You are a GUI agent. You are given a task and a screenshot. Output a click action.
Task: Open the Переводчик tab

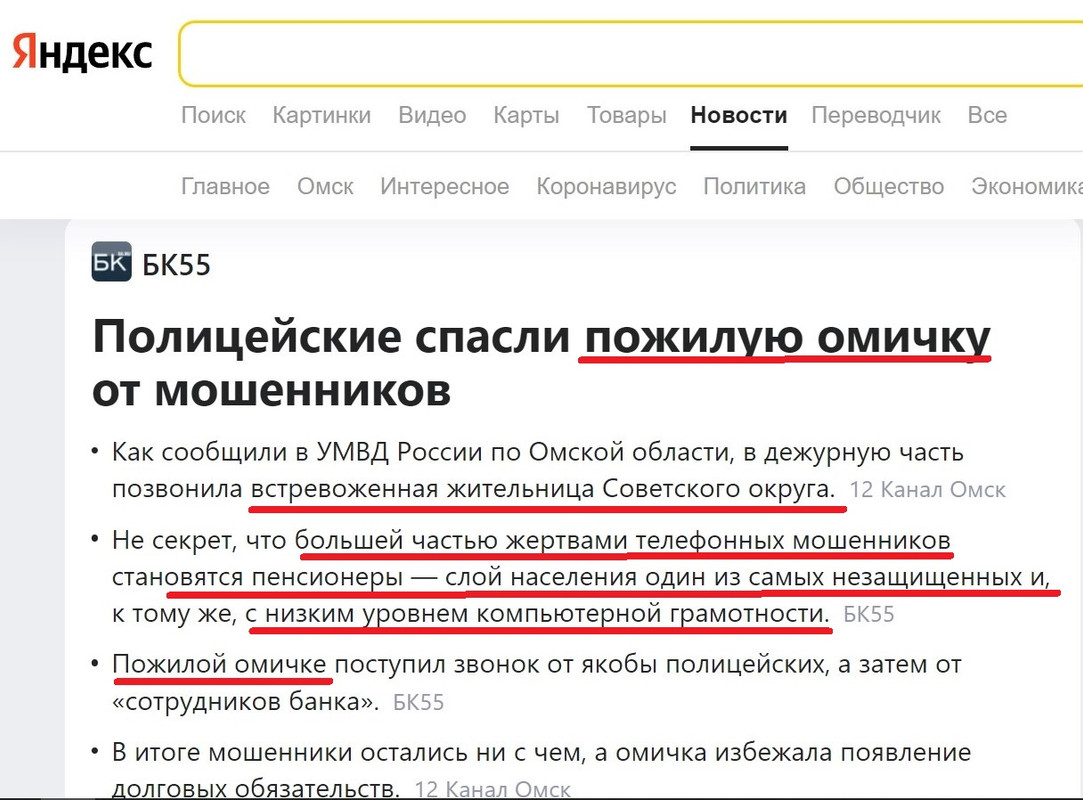coord(876,115)
